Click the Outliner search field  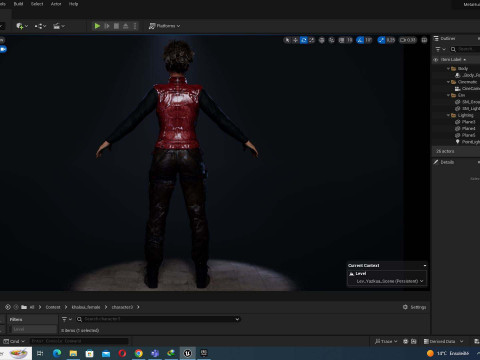coord(465,49)
